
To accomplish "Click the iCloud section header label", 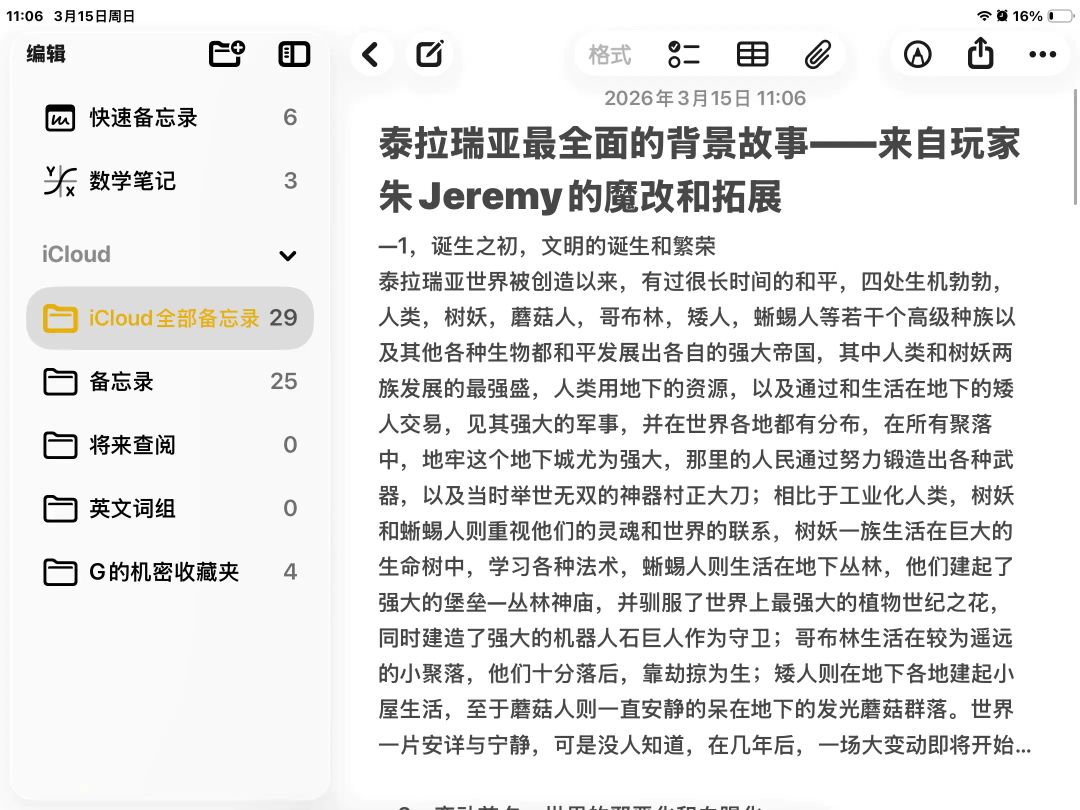I will click(x=76, y=254).
